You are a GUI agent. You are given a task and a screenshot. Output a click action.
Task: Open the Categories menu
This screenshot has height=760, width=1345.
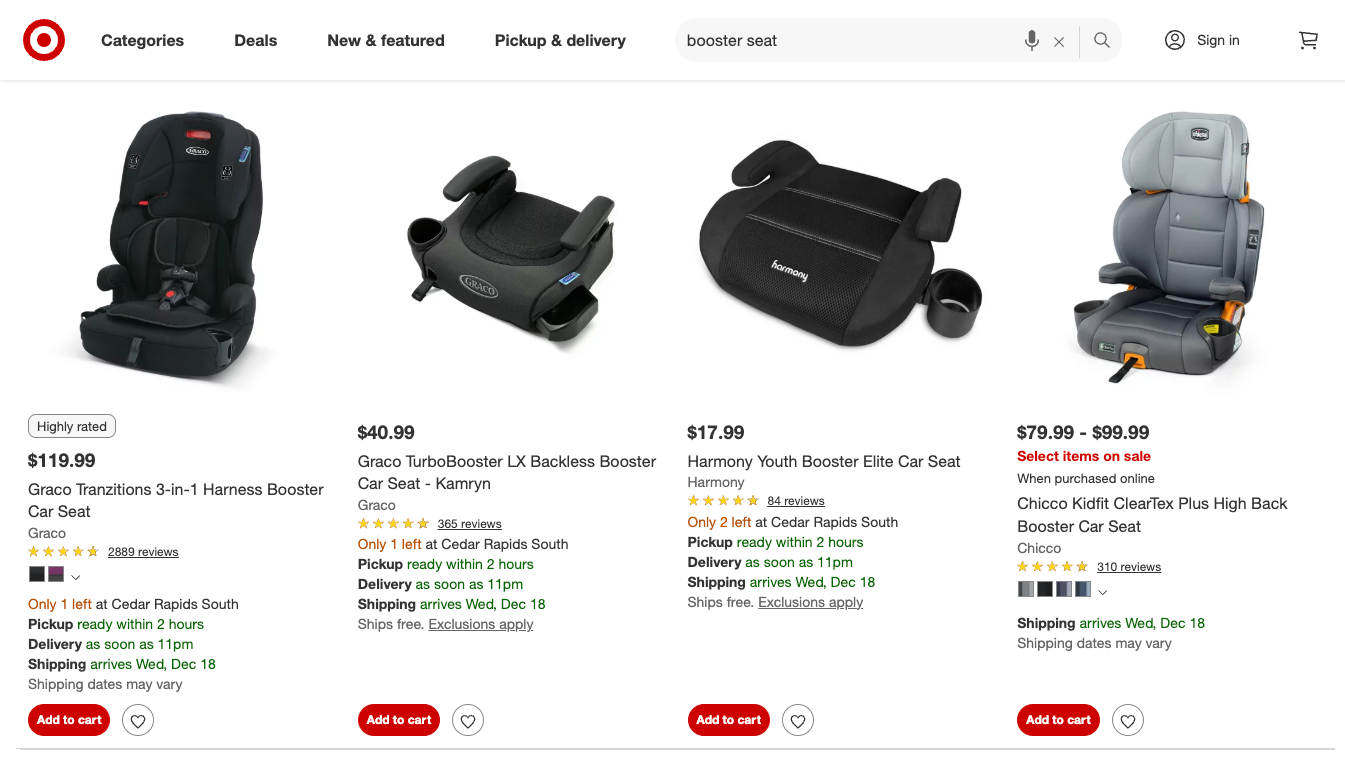click(x=142, y=41)
